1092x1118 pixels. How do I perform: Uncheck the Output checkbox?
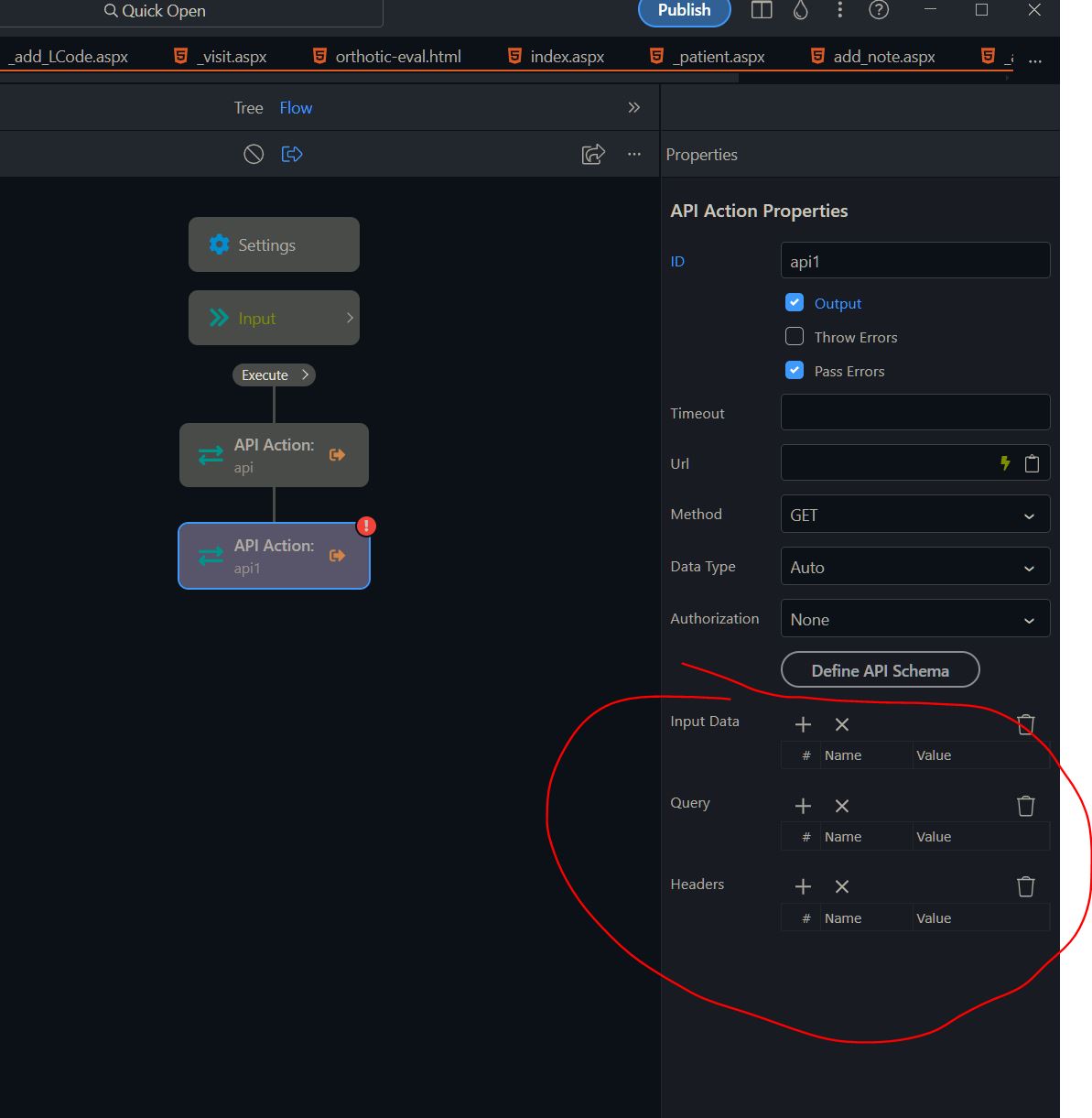click(795, 303)
